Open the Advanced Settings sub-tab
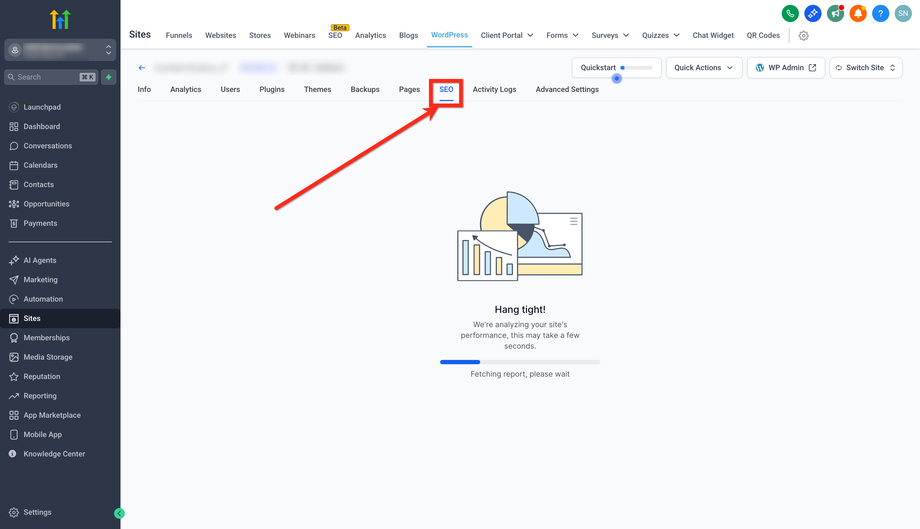This screenshot has width=920, height=529. coord(567,89)
